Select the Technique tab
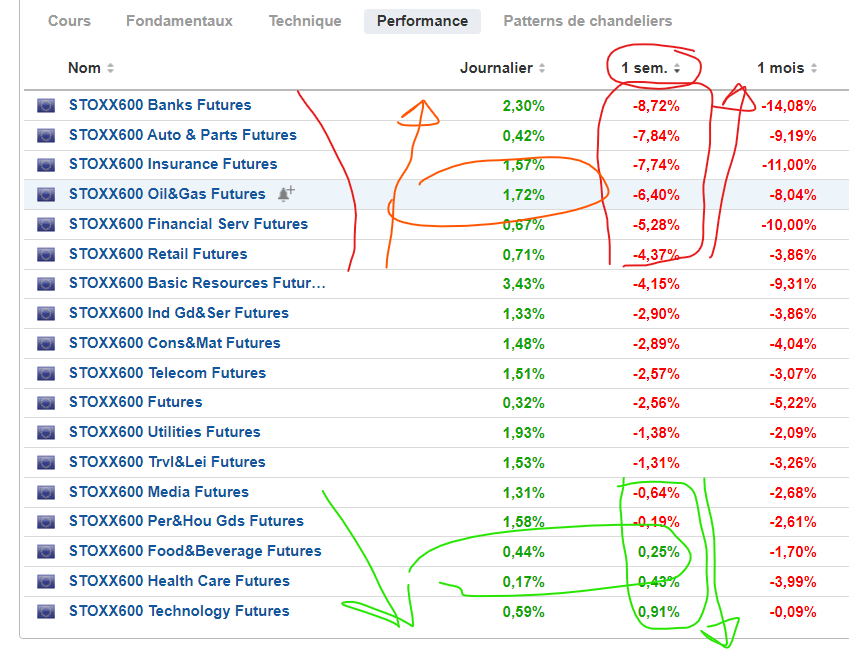Viewport: 849px width, 664px height. (305, 21)
